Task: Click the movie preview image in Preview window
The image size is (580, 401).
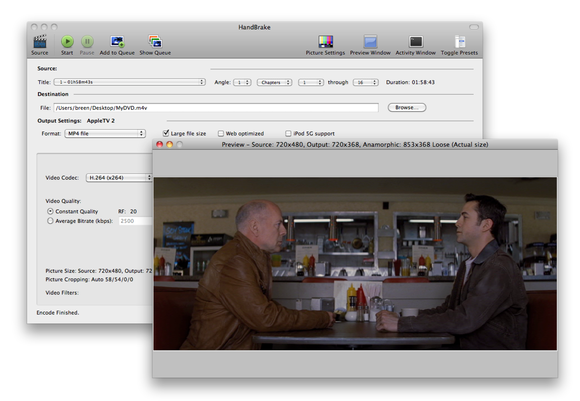Action: 355,263
